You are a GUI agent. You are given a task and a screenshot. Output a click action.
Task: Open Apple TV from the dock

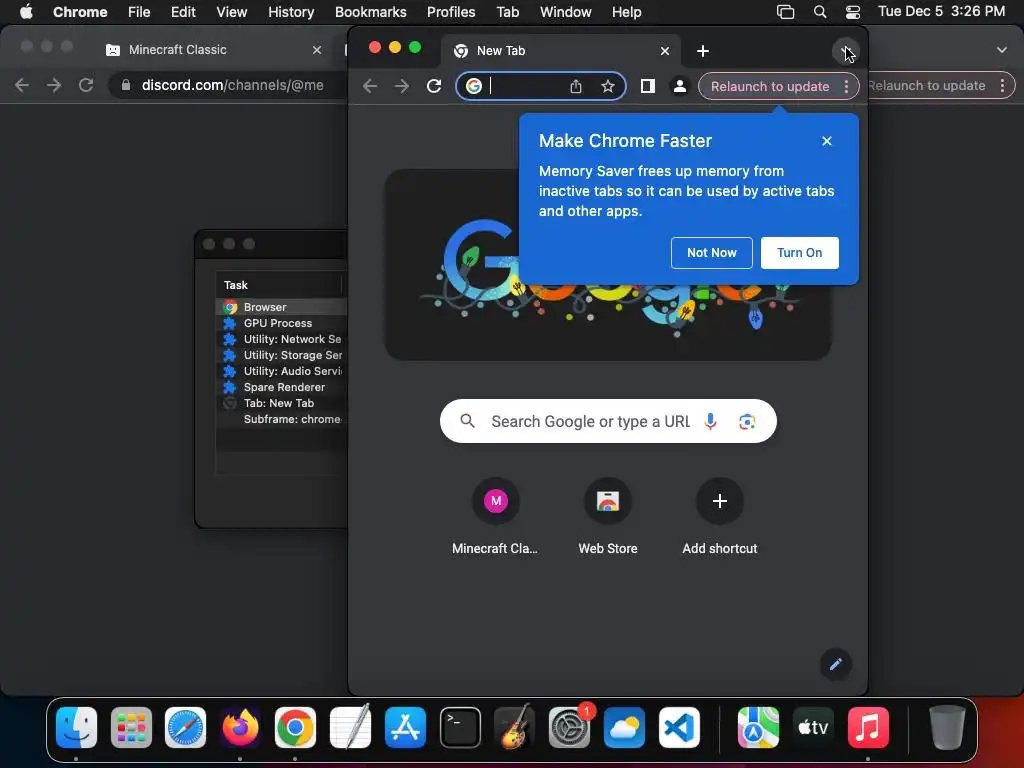(x=813, y=727)
